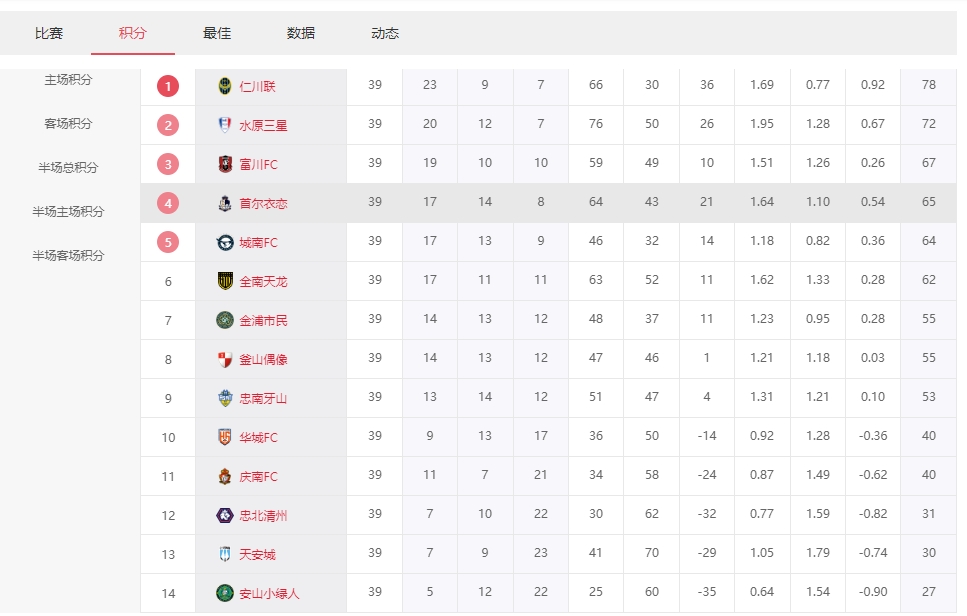Image resolution: width=967 pixels, height=616 pixels.
Task: Click the 富川FC team crest icon
Action: [225, 164]
